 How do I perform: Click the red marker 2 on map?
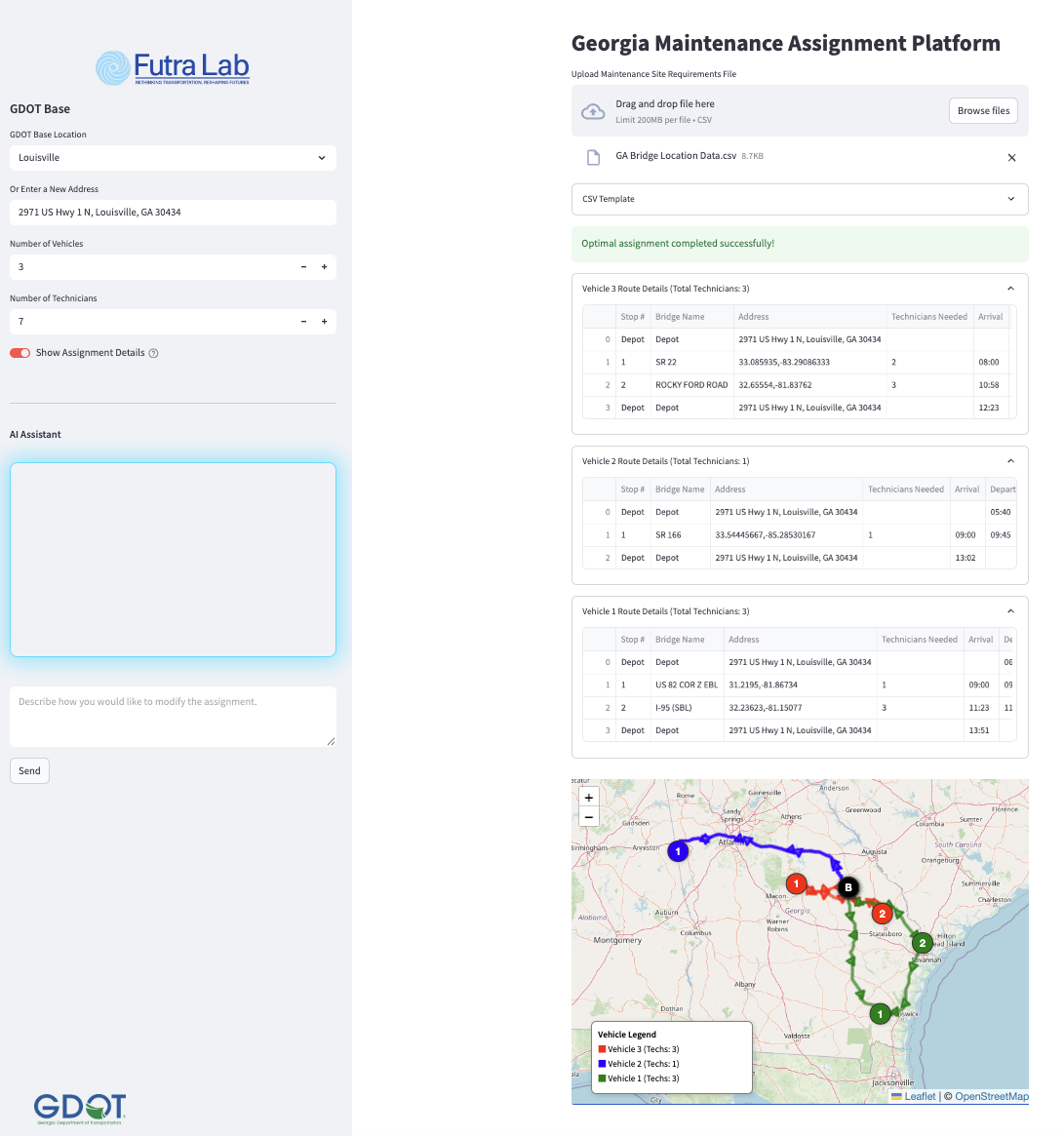tap(882, 914)
